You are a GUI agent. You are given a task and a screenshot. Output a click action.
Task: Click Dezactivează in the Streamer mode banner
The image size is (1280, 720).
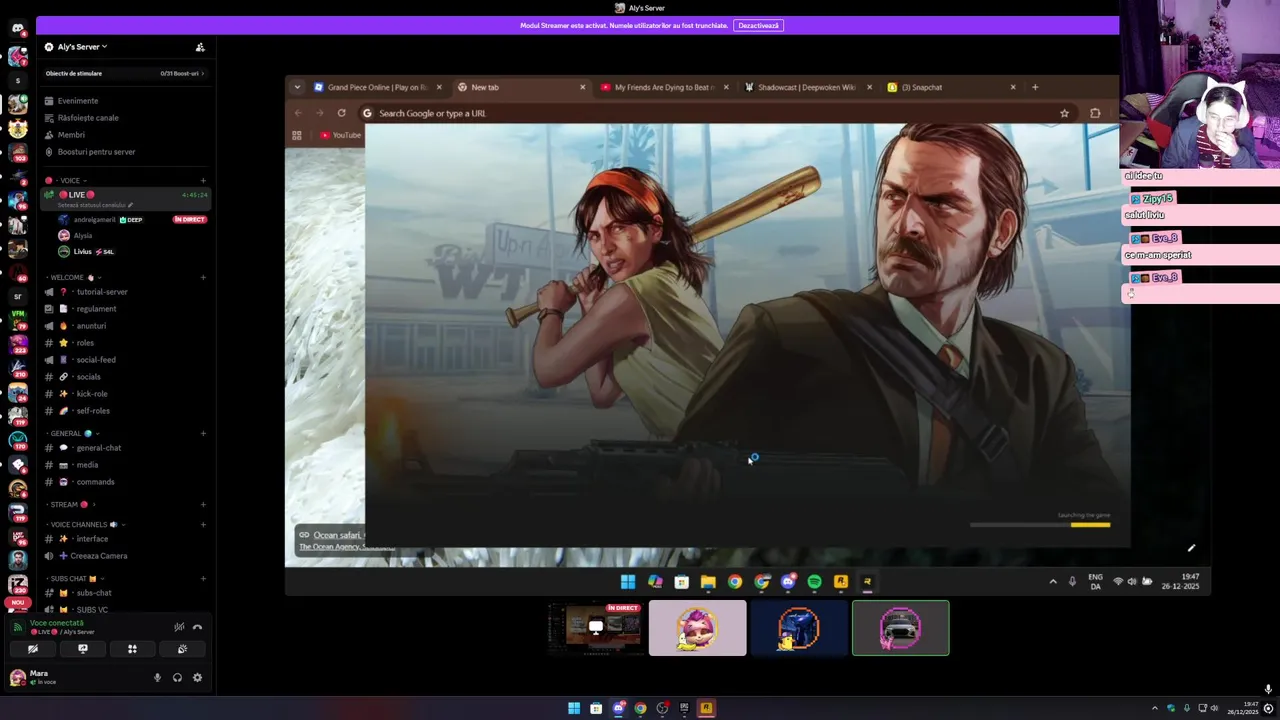pos(758,25)
